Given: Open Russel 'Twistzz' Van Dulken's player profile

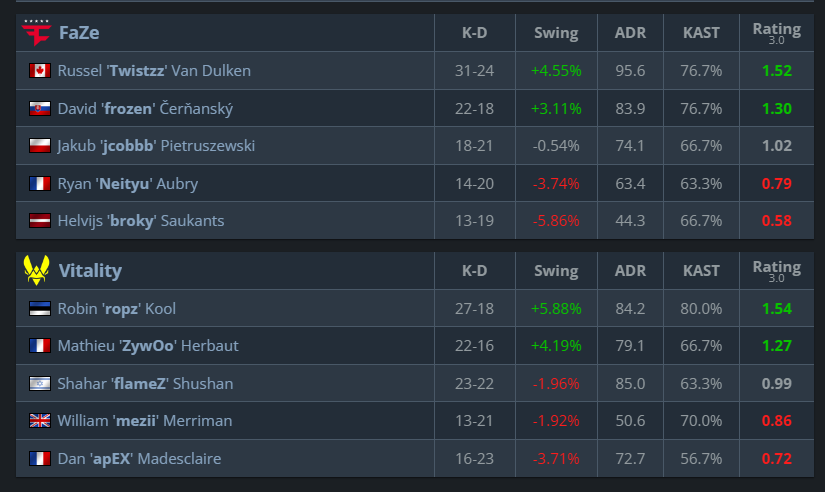Looking at the screenshot, I should [x=154, y=71].
